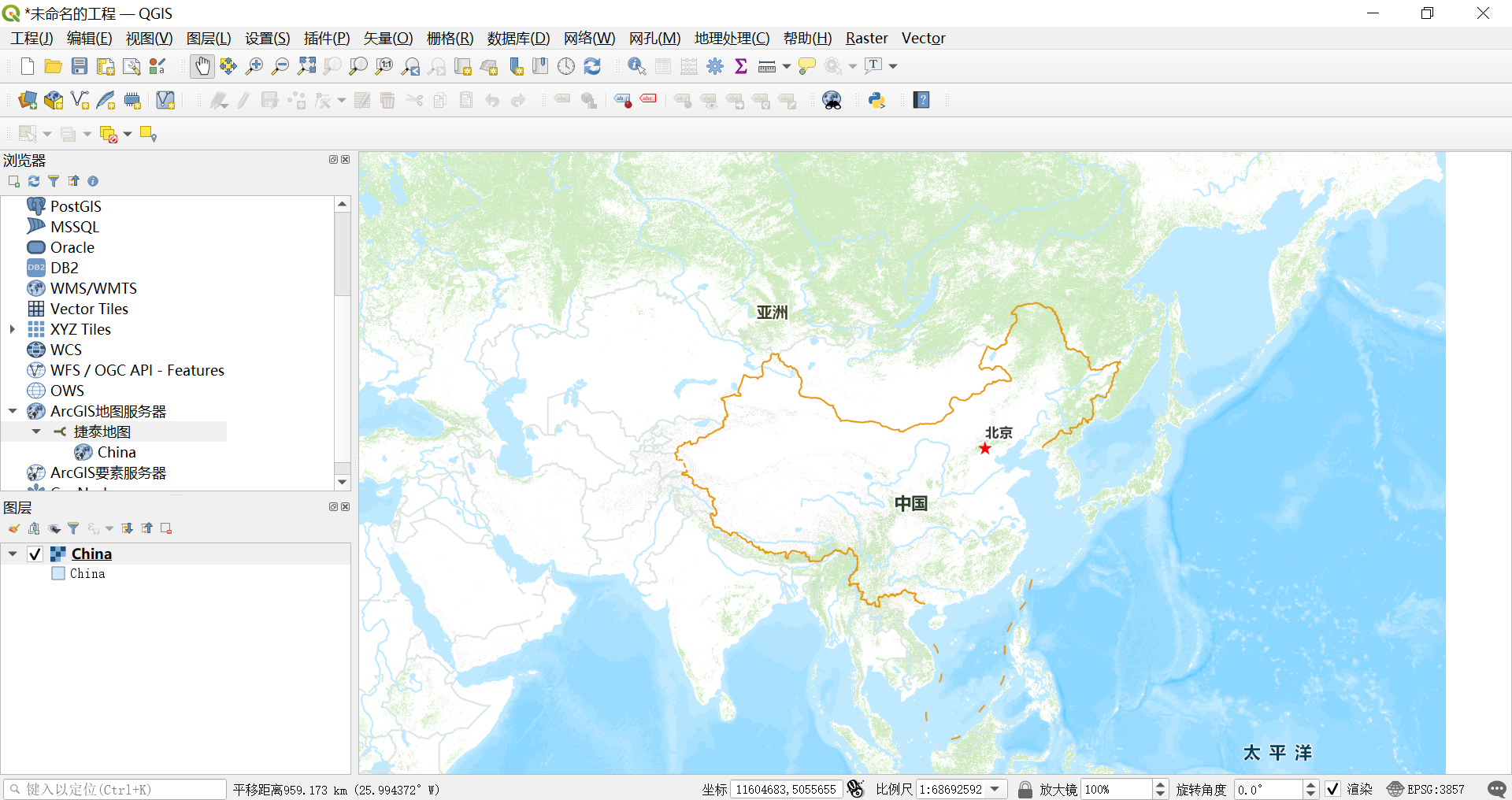The image size is (1512, 800).
Task: Open the Temporal Controller clock icon
Action: 566,66
